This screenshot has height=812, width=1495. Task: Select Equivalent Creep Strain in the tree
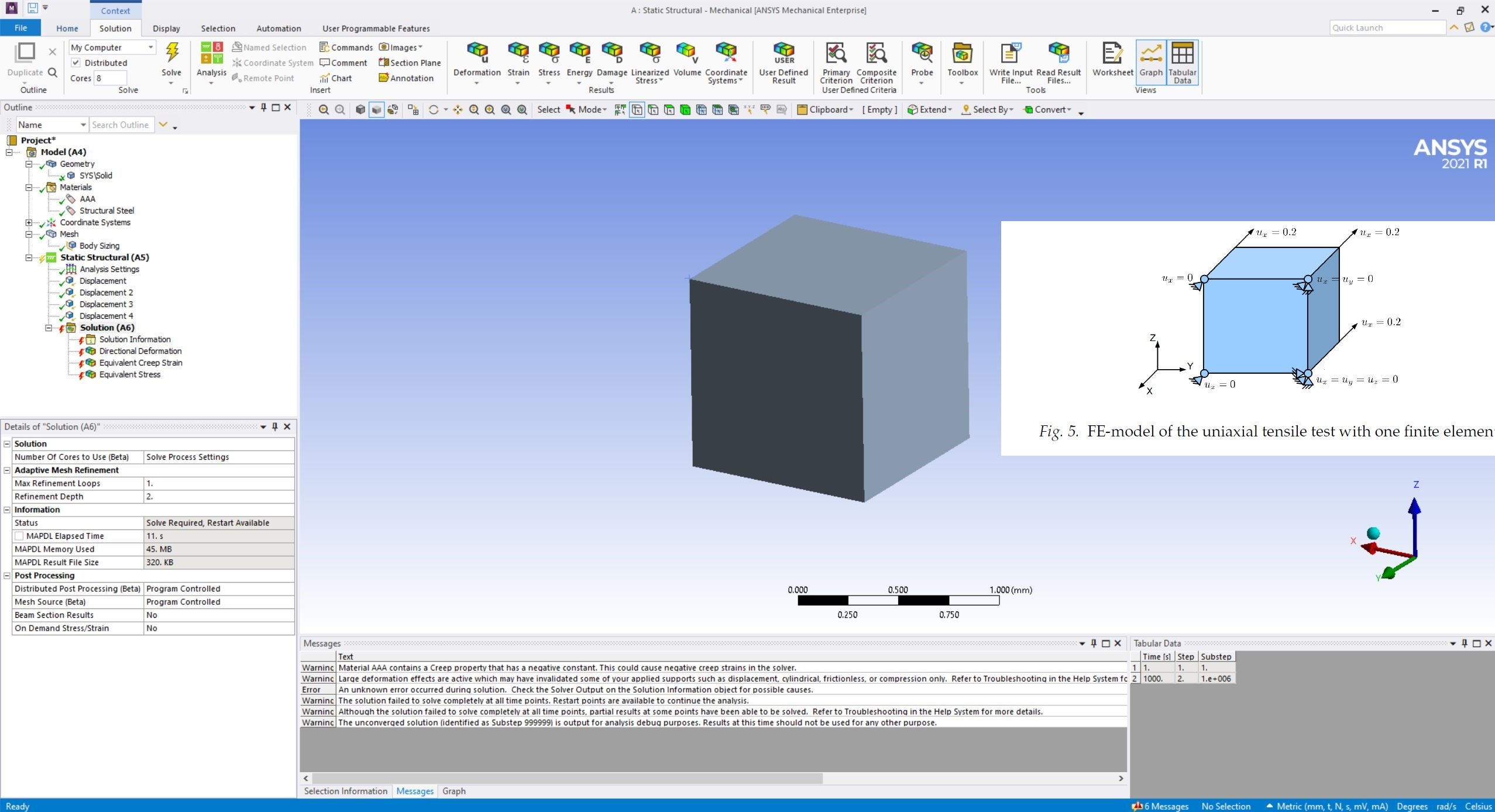tap(140, 363)
